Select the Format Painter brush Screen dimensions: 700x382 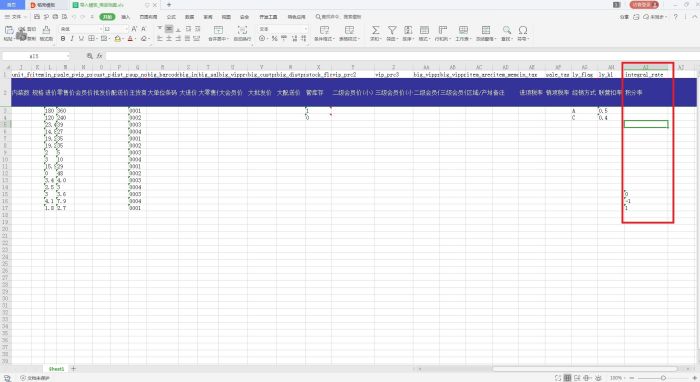pos(46,30)
